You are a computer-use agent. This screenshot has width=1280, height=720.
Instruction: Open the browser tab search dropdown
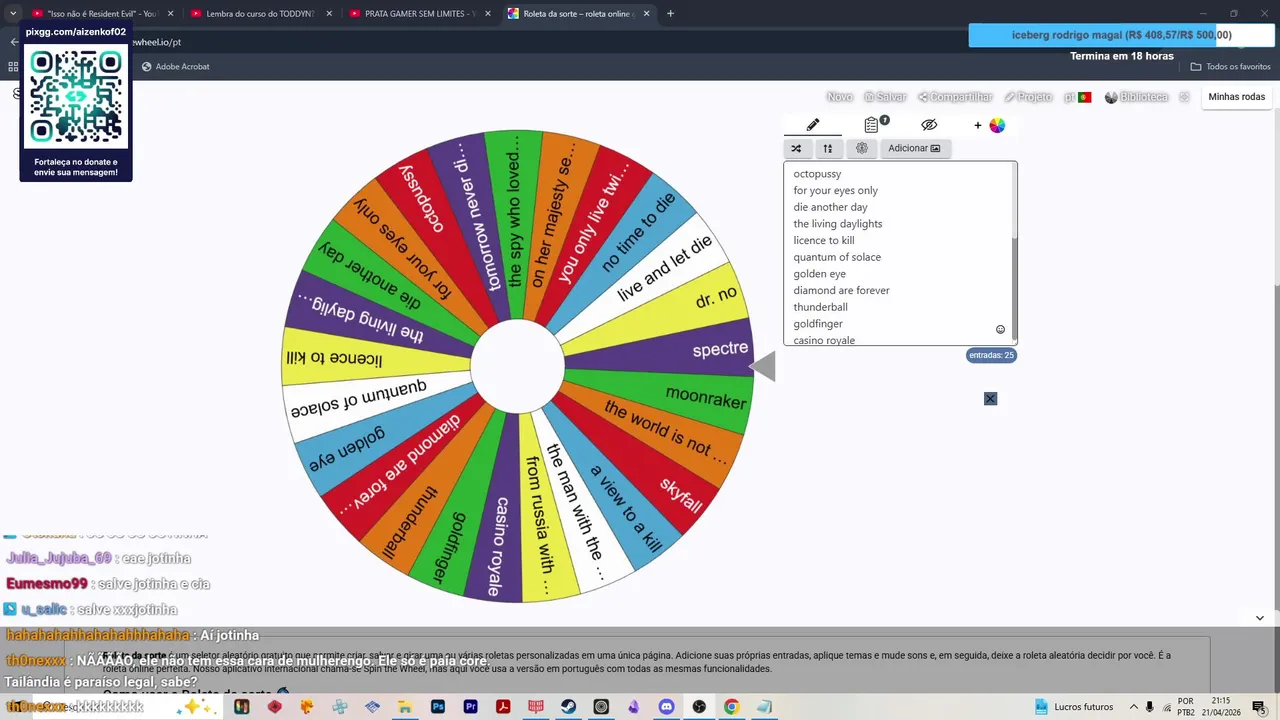pos(13,14)
